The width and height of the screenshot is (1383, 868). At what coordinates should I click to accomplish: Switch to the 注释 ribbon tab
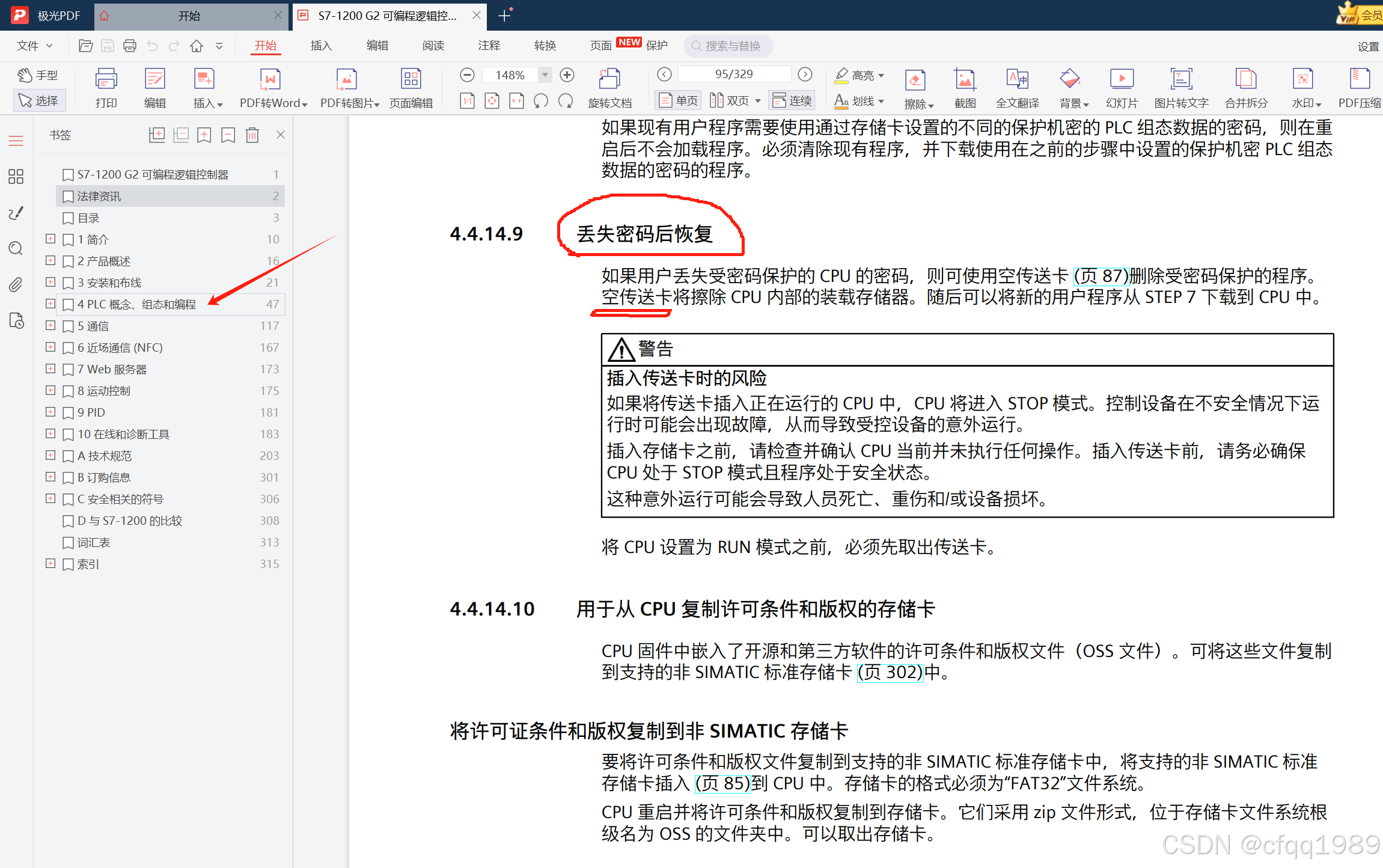point(489,46)
